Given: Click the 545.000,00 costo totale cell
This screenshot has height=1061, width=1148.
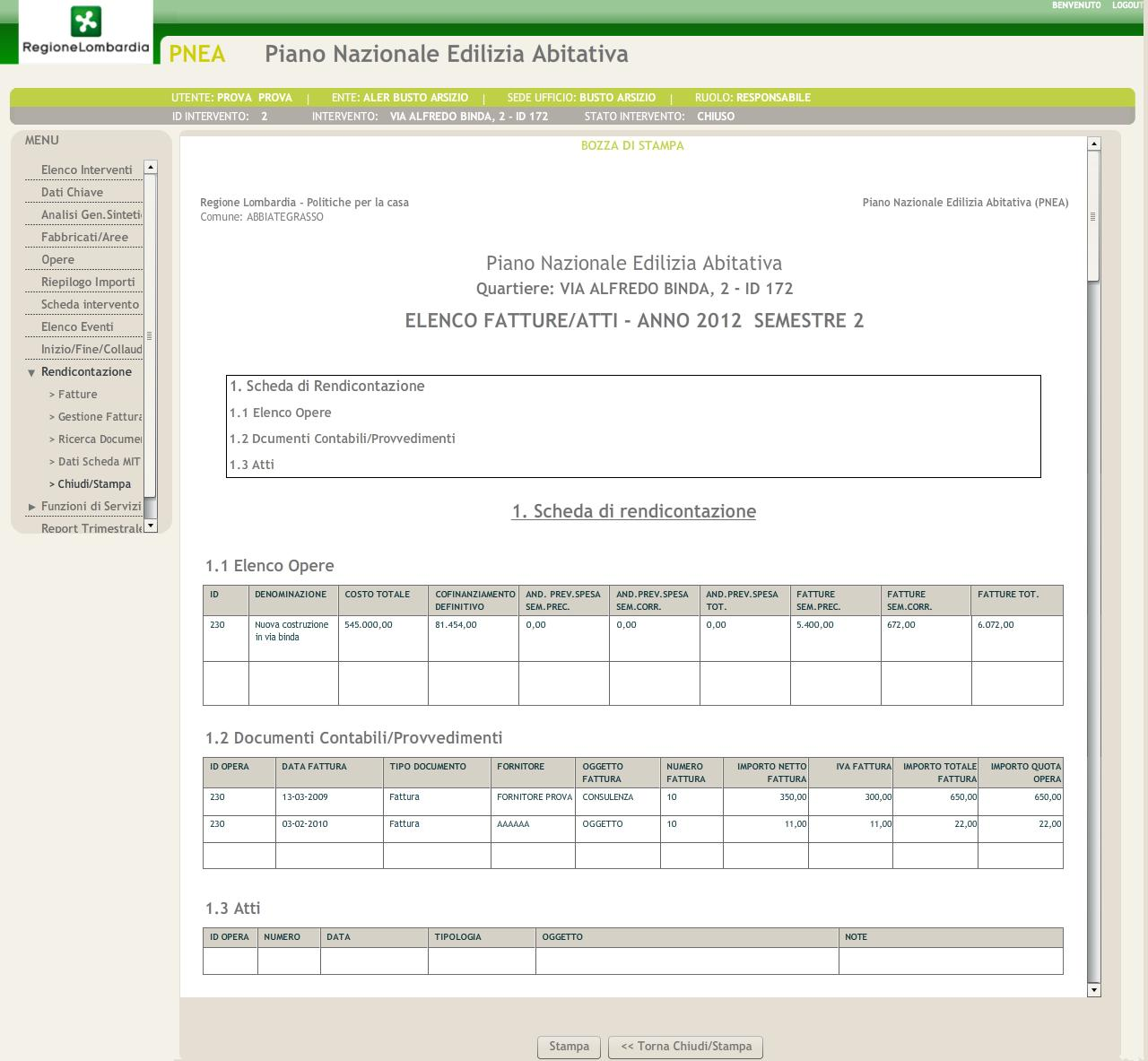Looking at the screenshot, I should (383, 639).
